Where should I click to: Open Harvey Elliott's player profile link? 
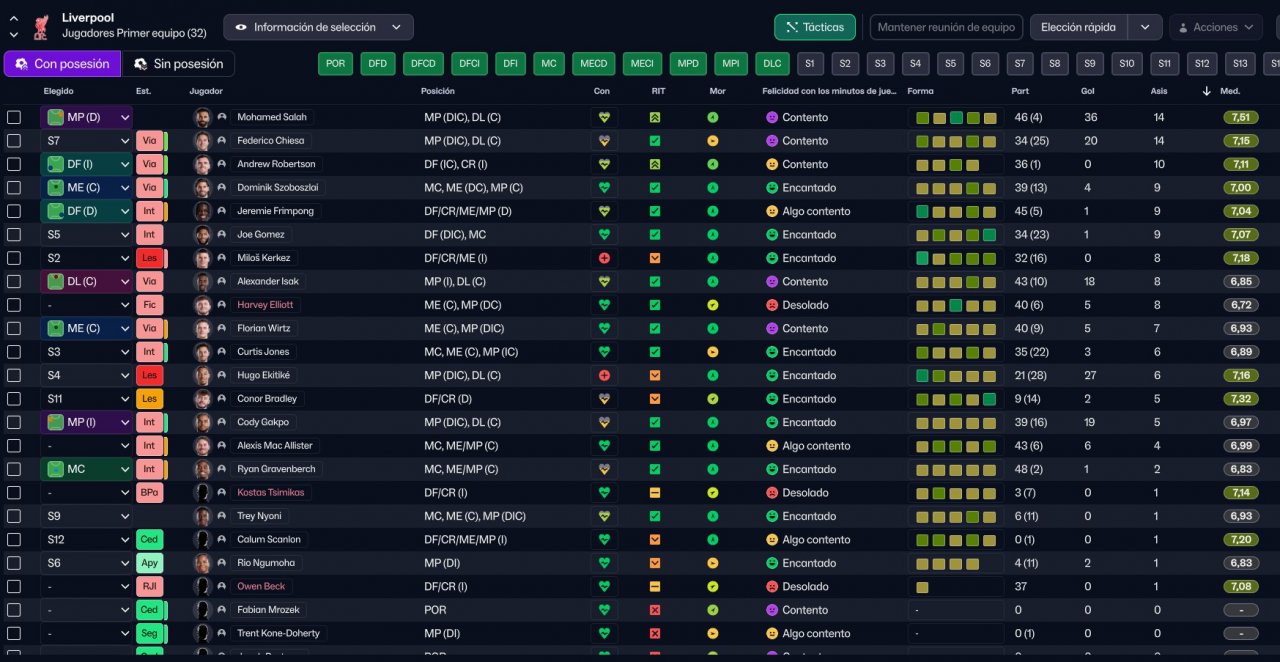(x=265, y=305)
